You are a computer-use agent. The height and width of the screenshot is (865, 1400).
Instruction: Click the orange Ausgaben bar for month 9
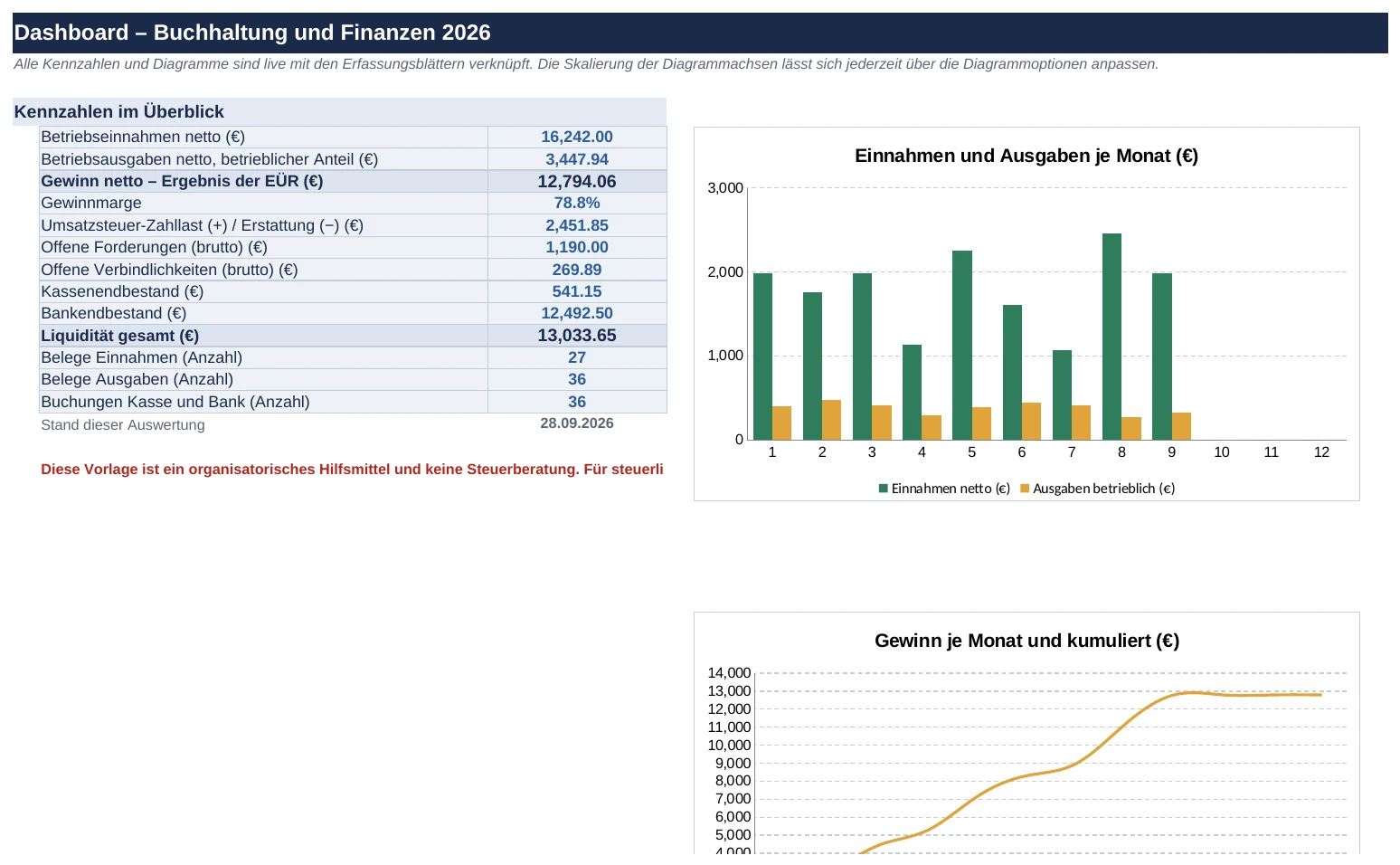[x=1181, y=426]
